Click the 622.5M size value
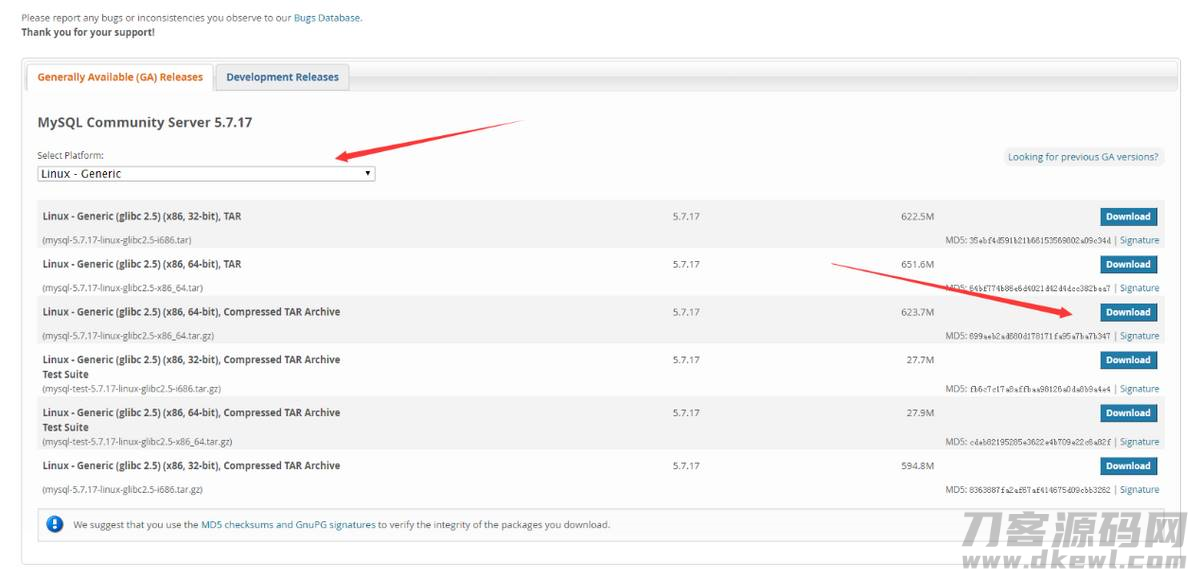Image resolution: width=1200 pixels, height=575 pixels. point(917,217)
